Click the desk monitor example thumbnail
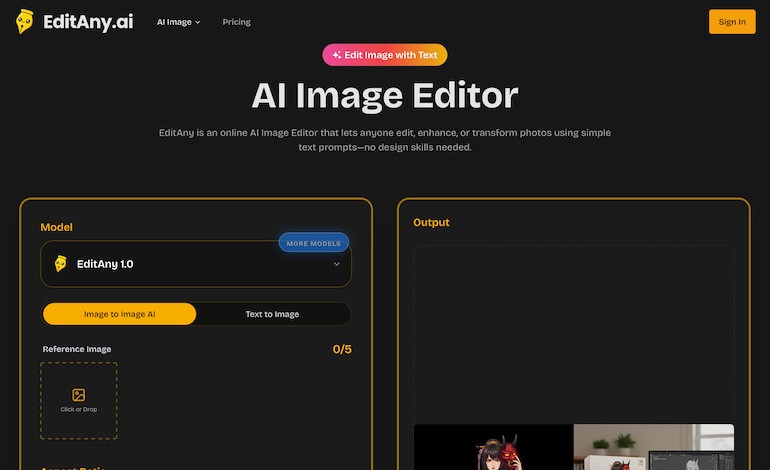Screen dimensions: 770x470 point(654,447)
